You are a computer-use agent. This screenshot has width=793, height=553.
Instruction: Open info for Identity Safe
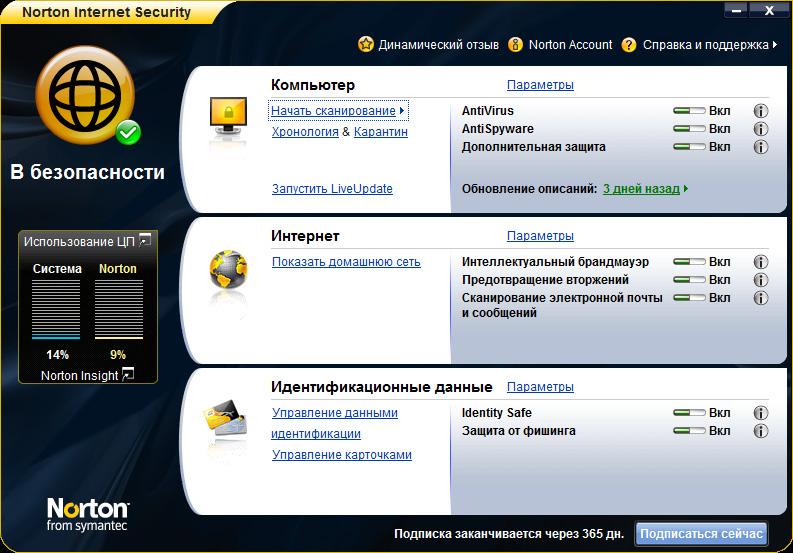(761, 413)
